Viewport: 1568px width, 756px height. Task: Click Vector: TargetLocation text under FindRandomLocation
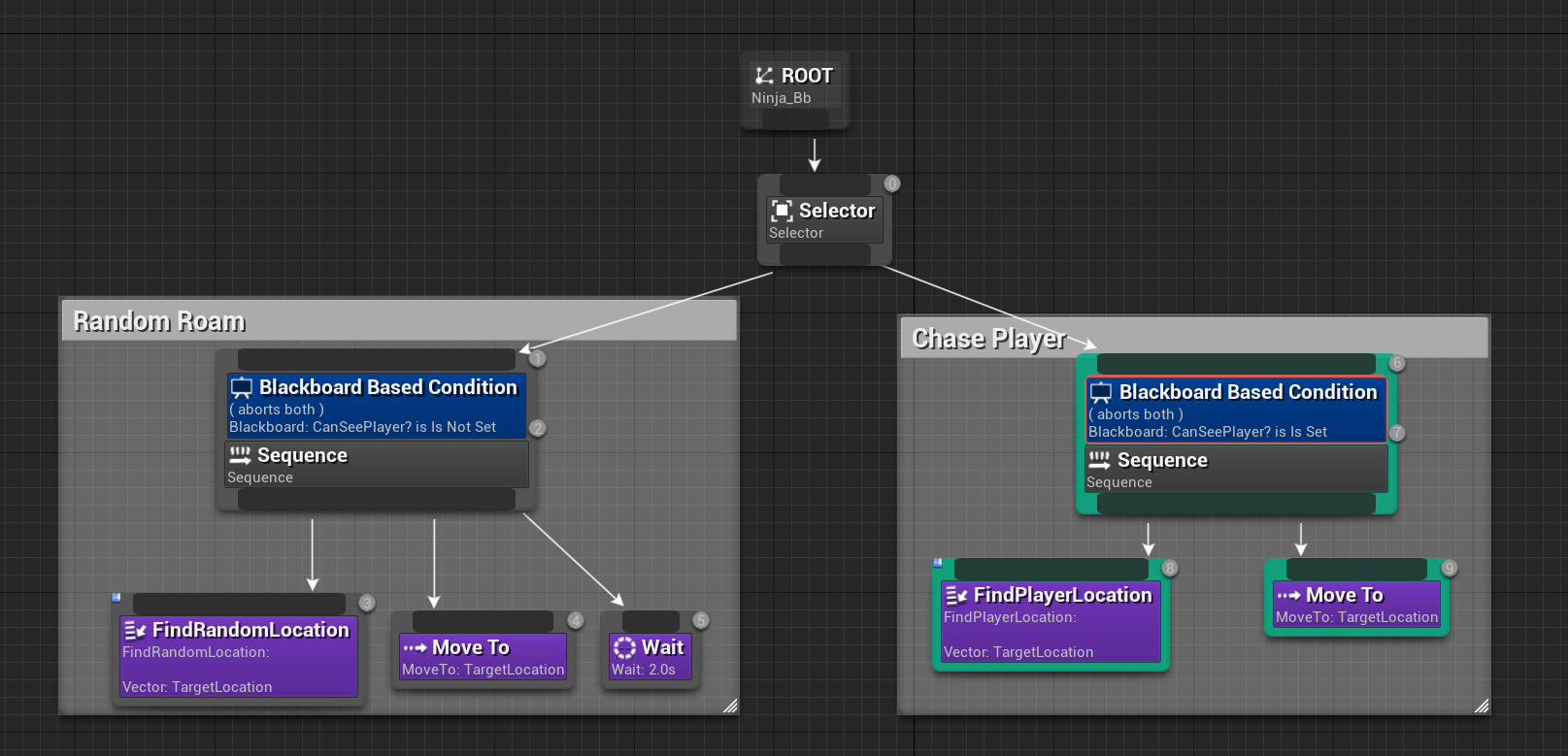pyautogui.click(x=197, y=687)
